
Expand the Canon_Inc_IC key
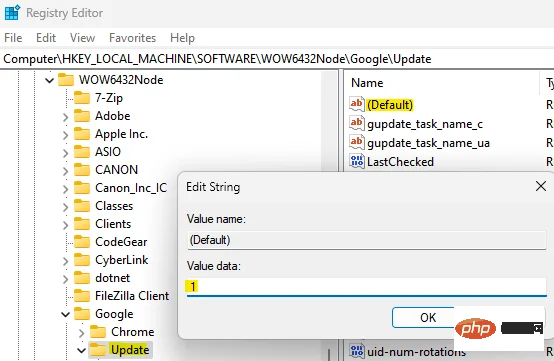tap(65, 189)
